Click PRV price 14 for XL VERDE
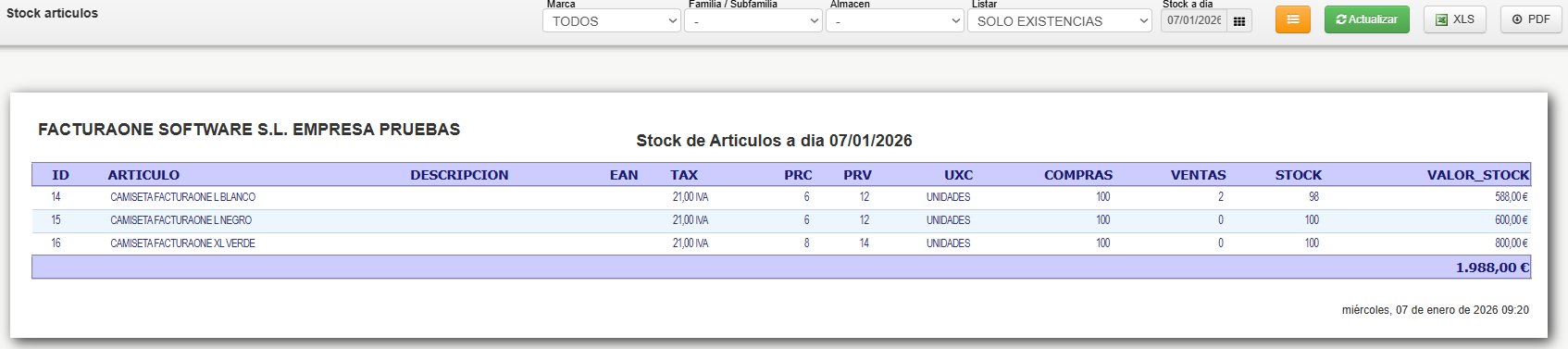This screenshot has height=349, width=1568. [865, 243]
